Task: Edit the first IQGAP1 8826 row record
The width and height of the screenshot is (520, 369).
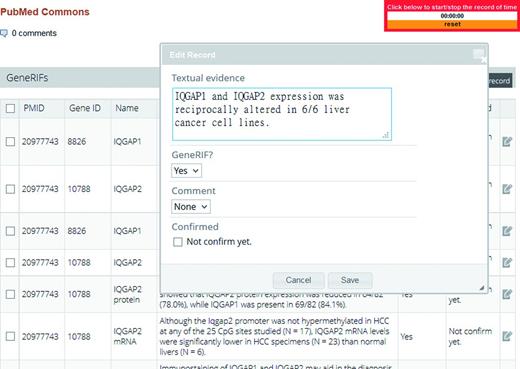Action: coord(507,142)
